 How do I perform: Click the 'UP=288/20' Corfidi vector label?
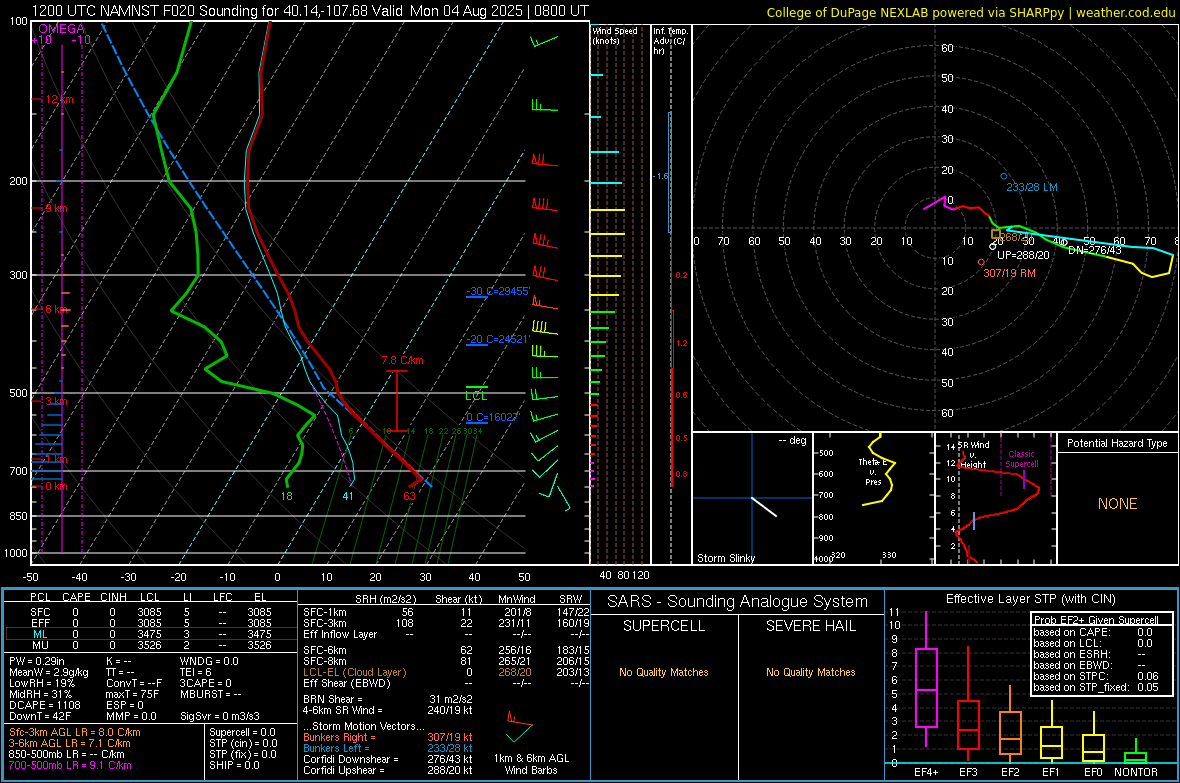pyautogui.click(x=1023, y=255)
